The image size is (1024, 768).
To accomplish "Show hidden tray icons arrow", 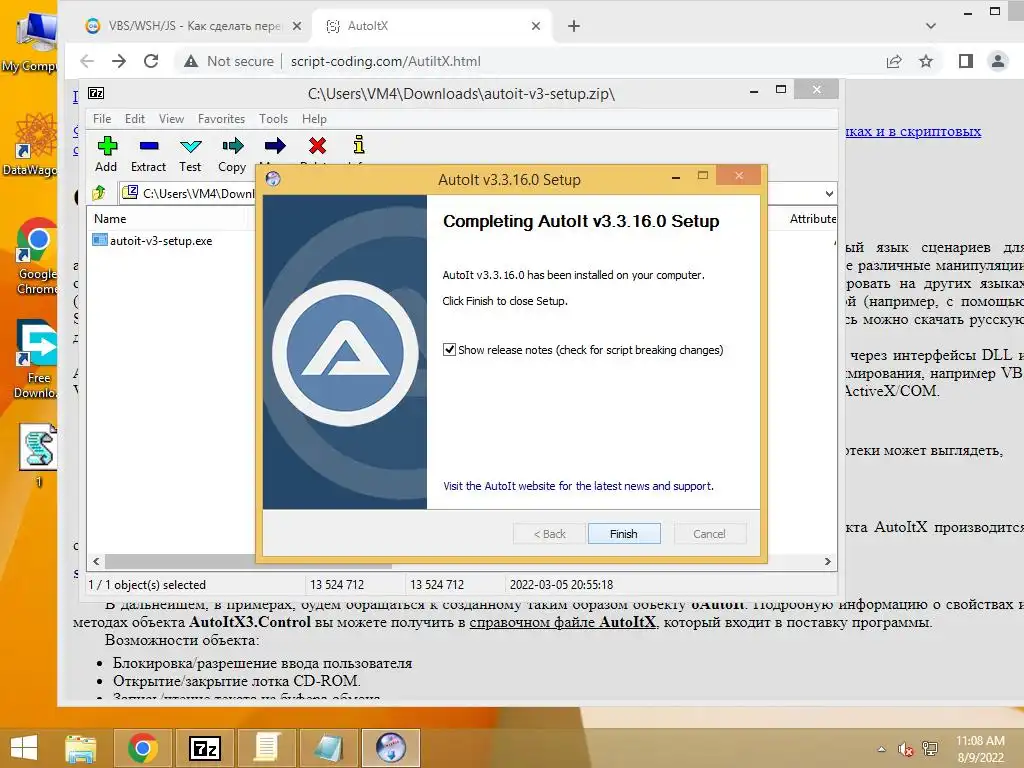I will coord(882,749).
